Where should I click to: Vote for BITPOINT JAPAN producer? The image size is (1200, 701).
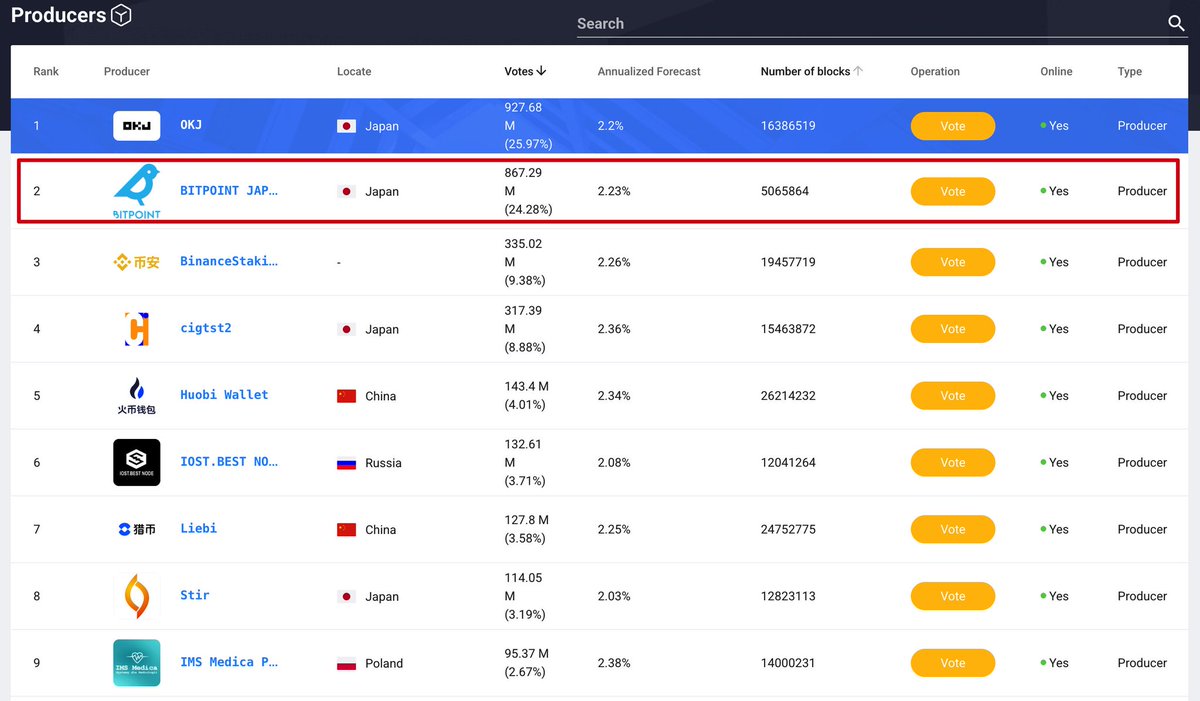pyautogui.click(x=952, y=191)
